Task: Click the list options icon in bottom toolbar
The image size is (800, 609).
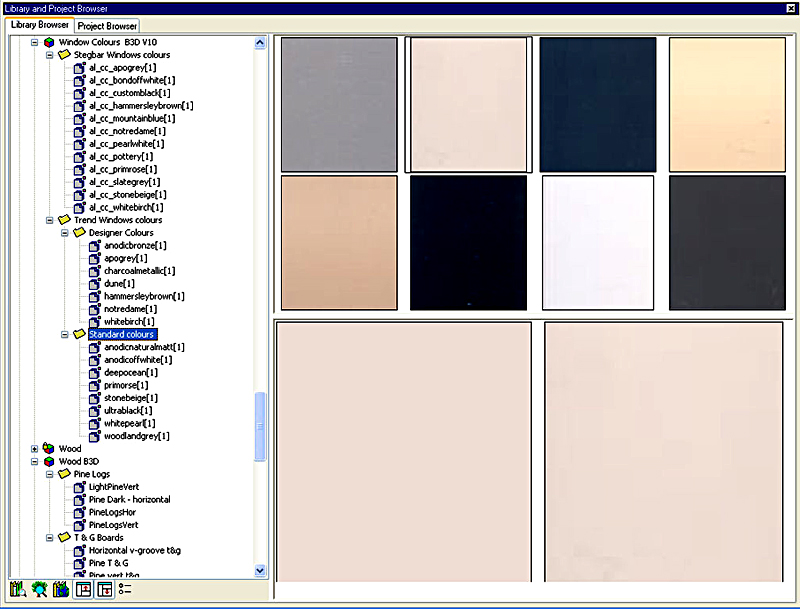Action: point(125,590)
